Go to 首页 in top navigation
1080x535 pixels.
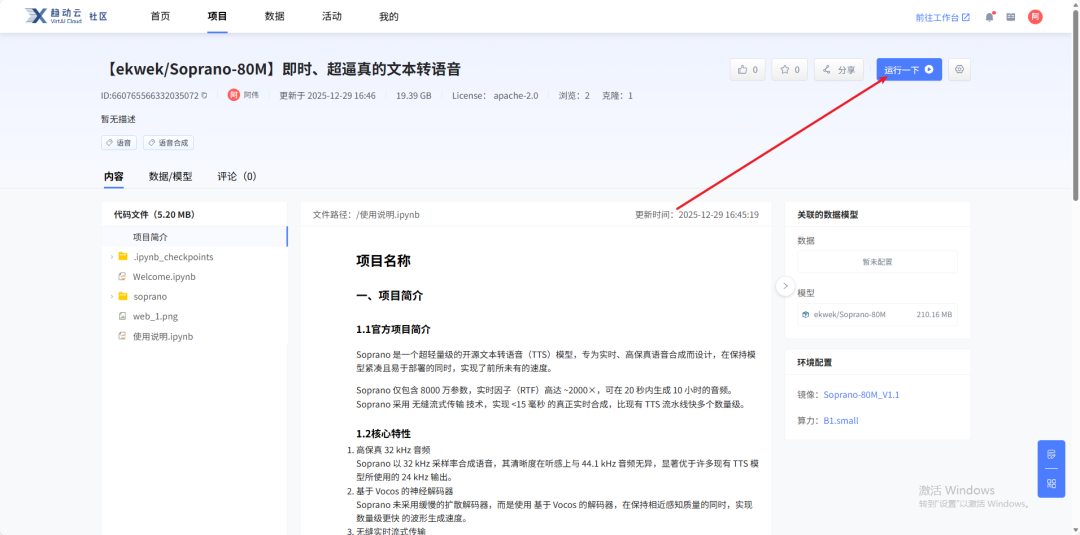[160, 17]
